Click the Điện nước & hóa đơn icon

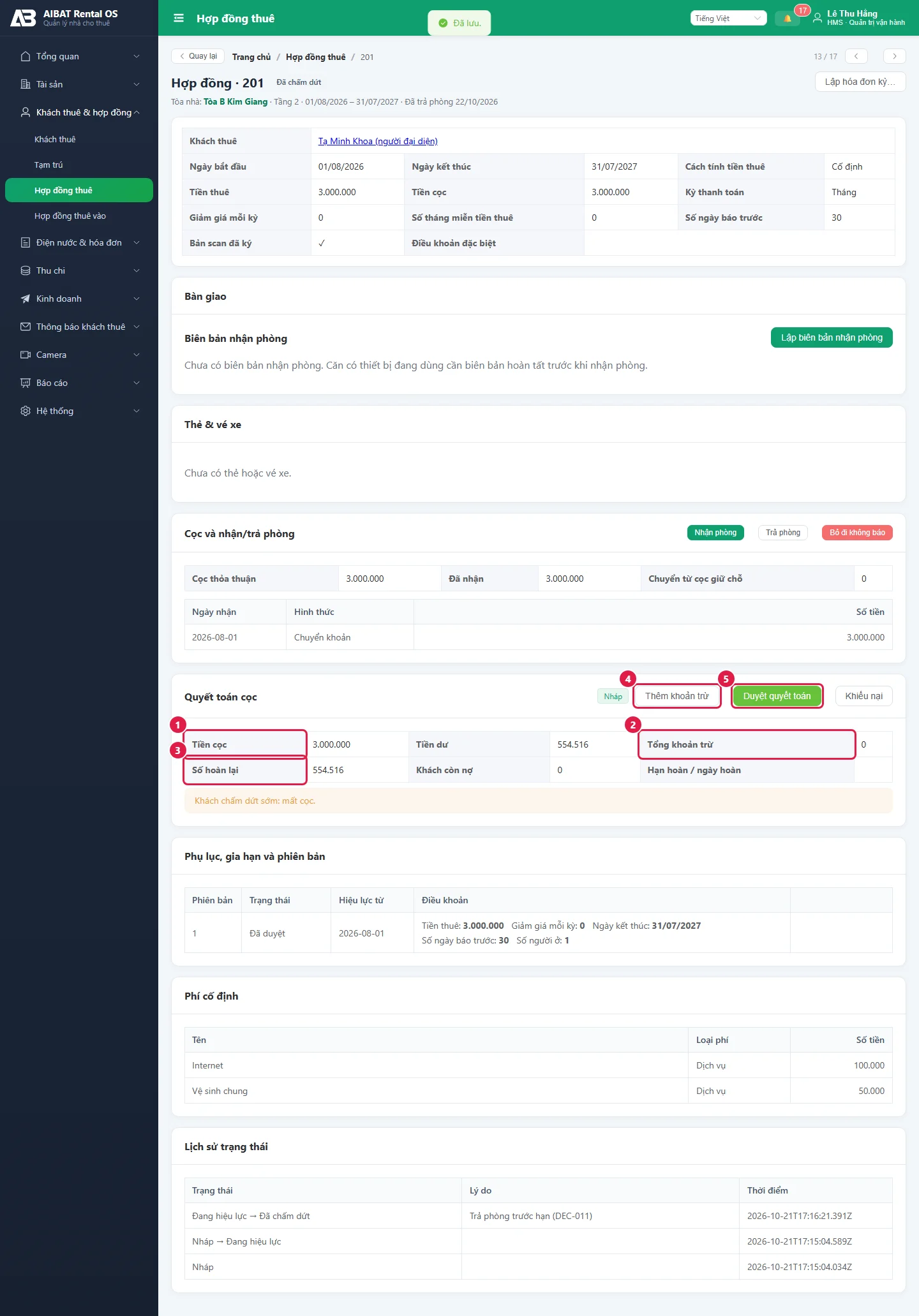click(x=26, y=242)
